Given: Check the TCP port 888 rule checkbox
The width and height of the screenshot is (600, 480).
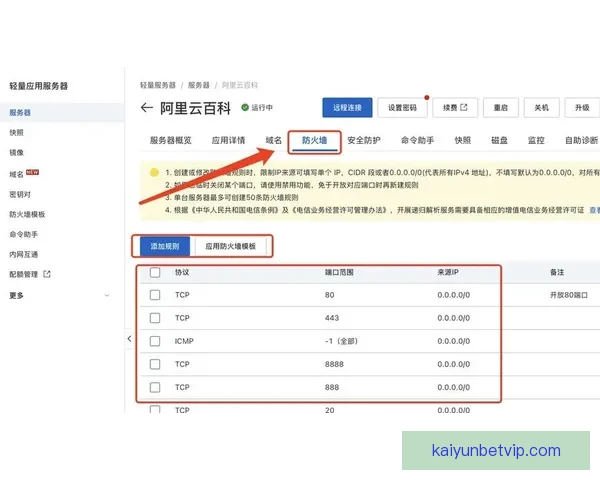Looking at the screenshot, I should [x=155, y=387].
